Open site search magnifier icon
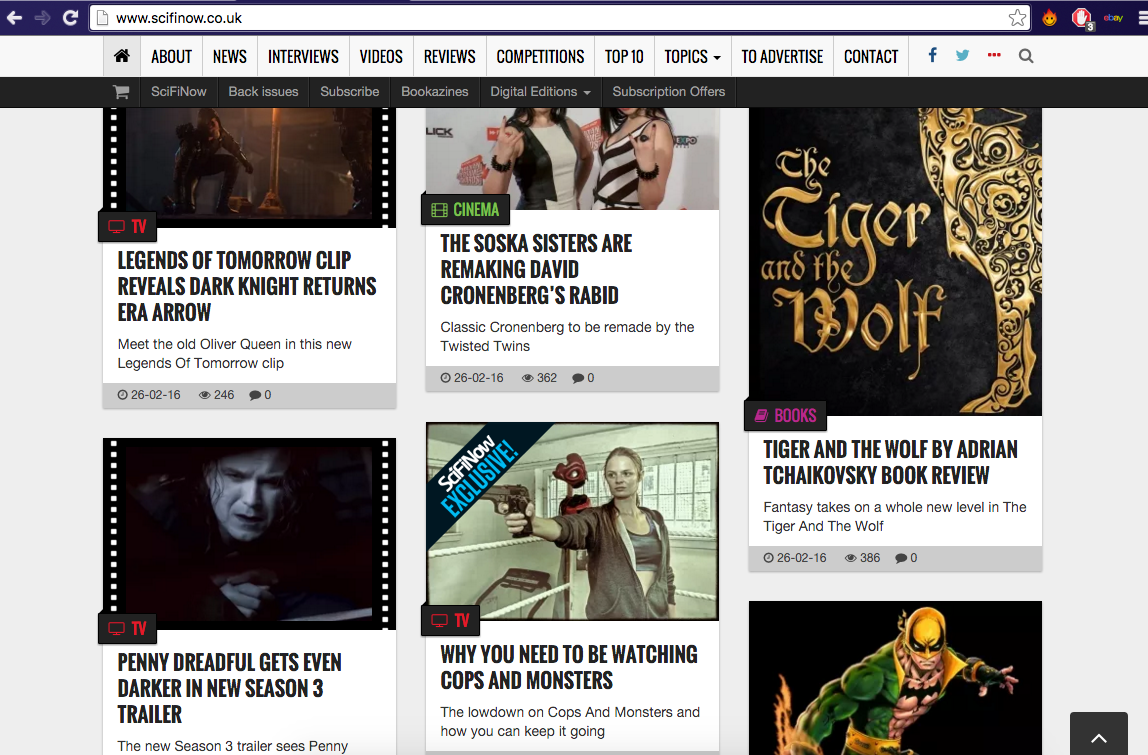 click(1025, 57)
